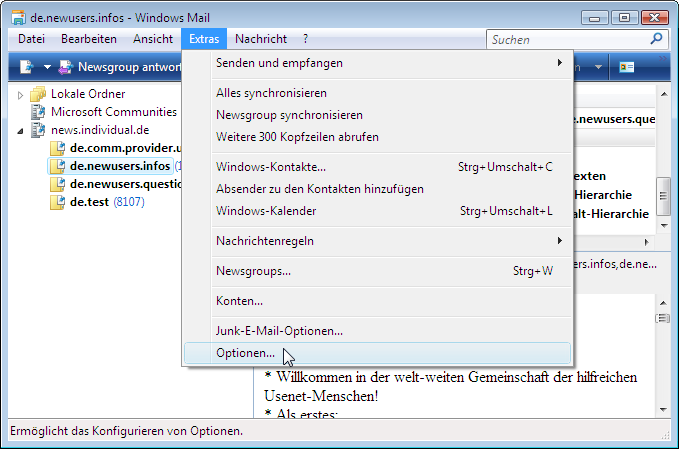
Task: Select de.newusers.questions newsgroup
Action: tap(126, 184)
